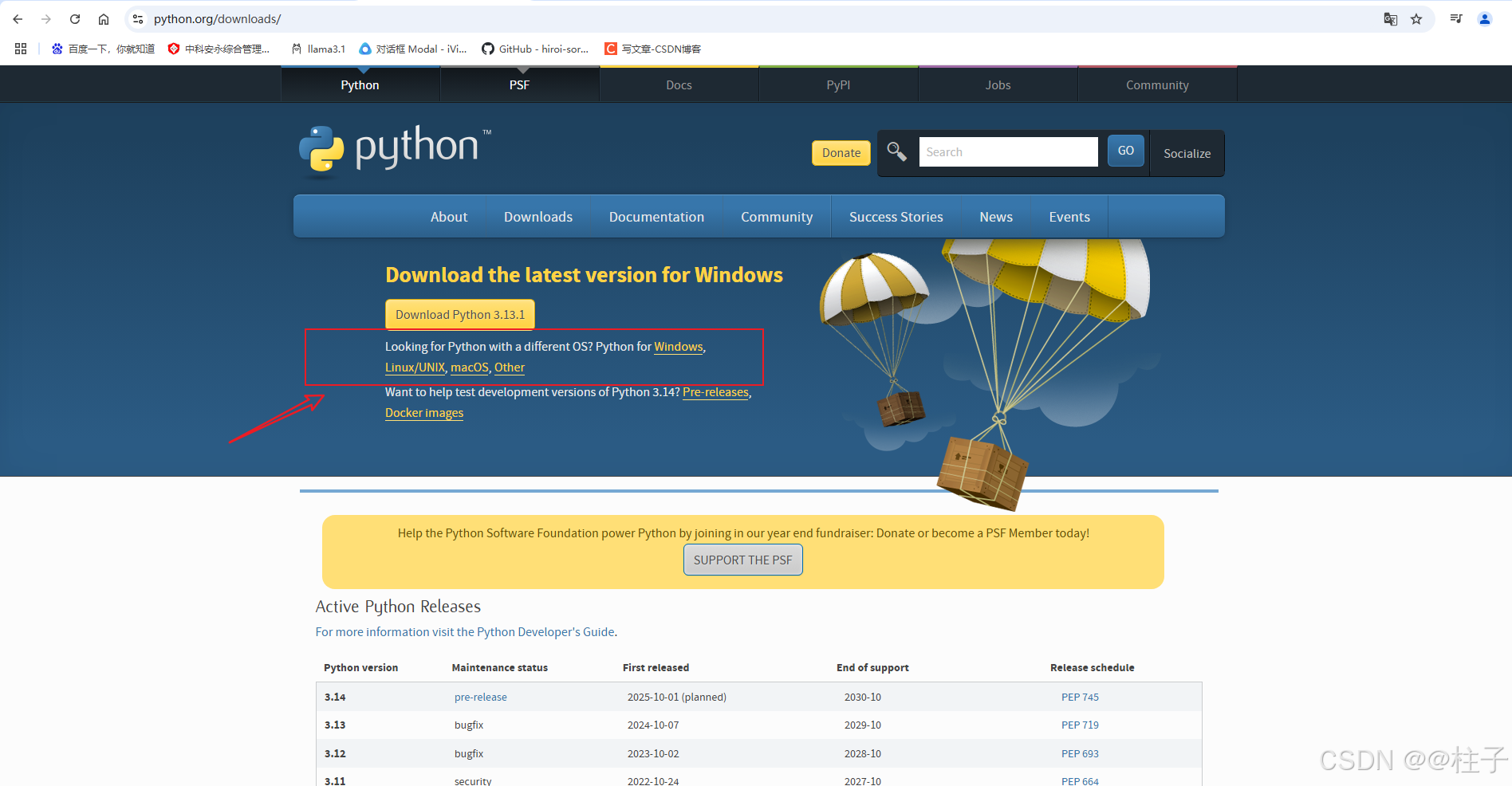
Task: Click the macOS link
Action: click(x=470, y=367)
